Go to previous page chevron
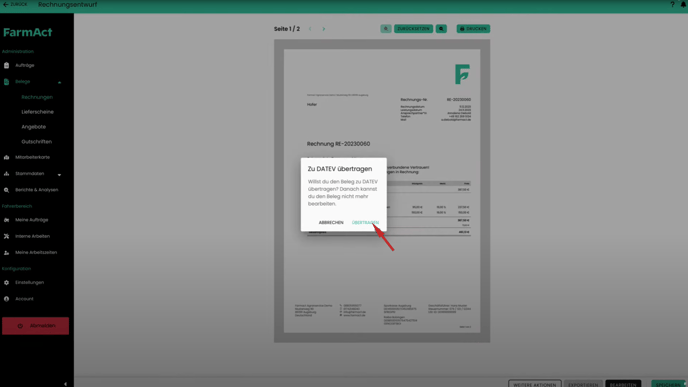The height and width of the screenshot is (387, 688). (x=310, y=29)
